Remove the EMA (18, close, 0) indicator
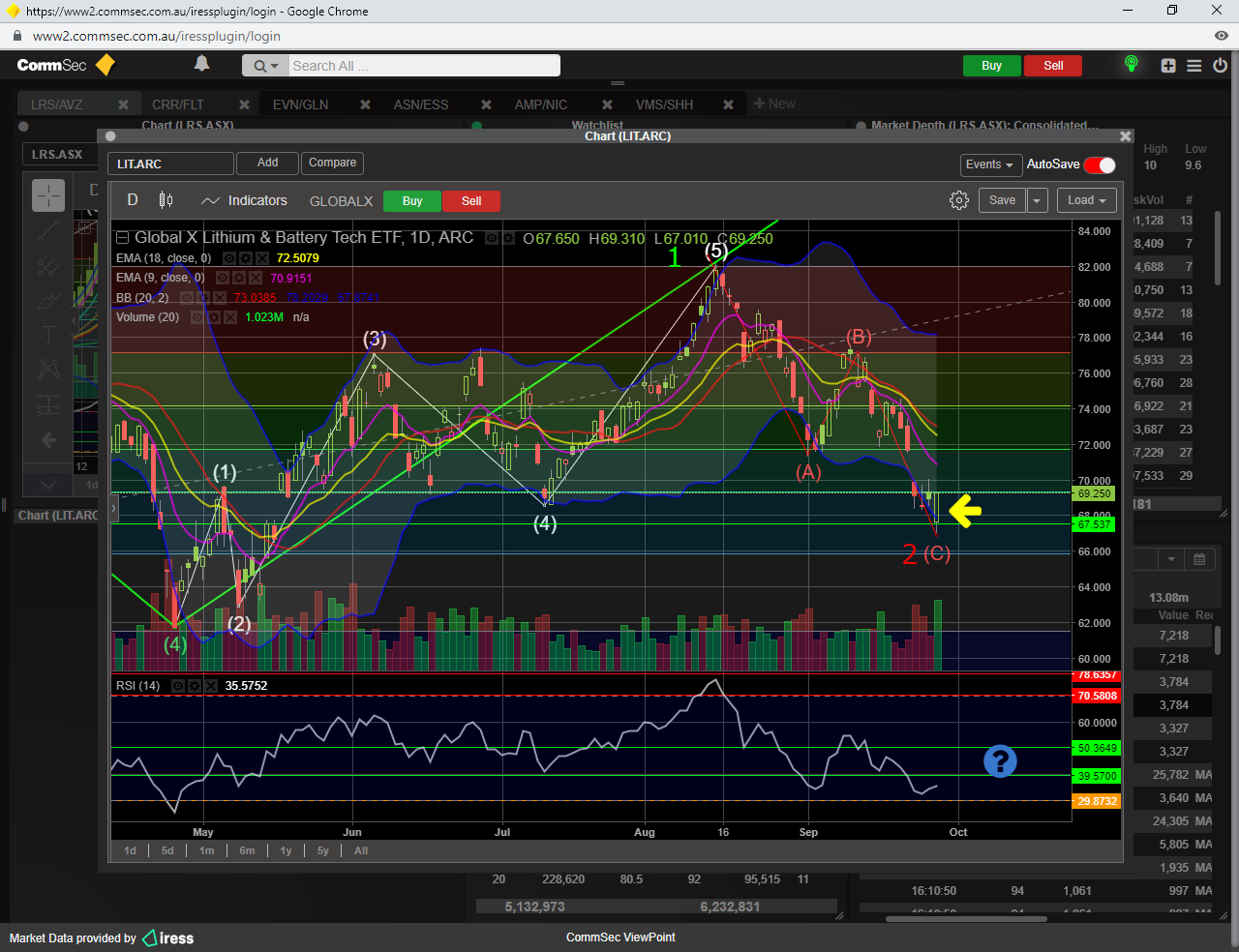Screen dimensions: 1239x952 (261, 258)
